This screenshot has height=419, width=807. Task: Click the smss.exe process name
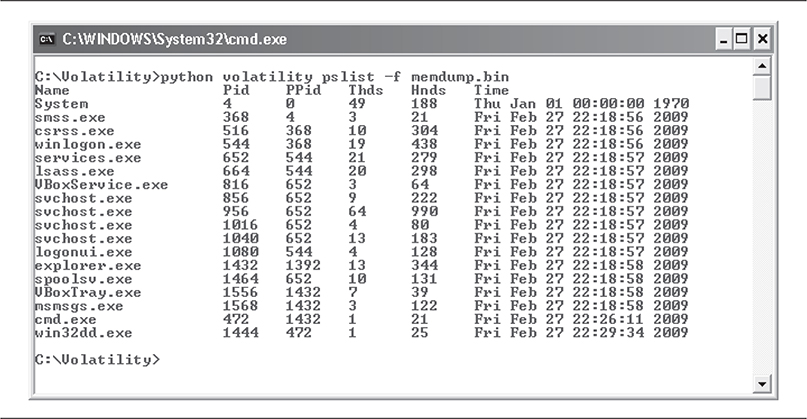pyautogui.click(x=70, y=117)
